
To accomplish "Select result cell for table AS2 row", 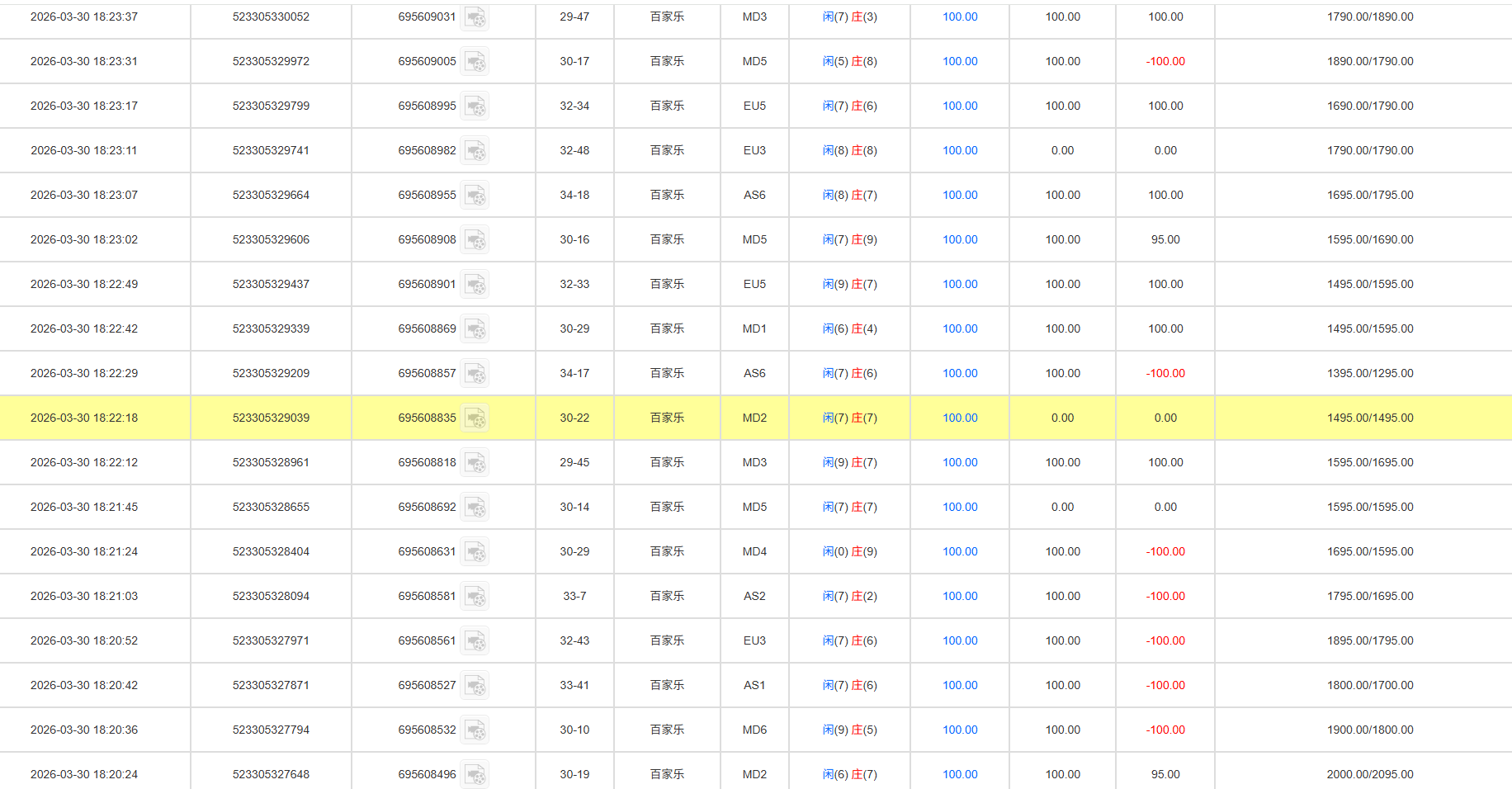I will point(849,596).
